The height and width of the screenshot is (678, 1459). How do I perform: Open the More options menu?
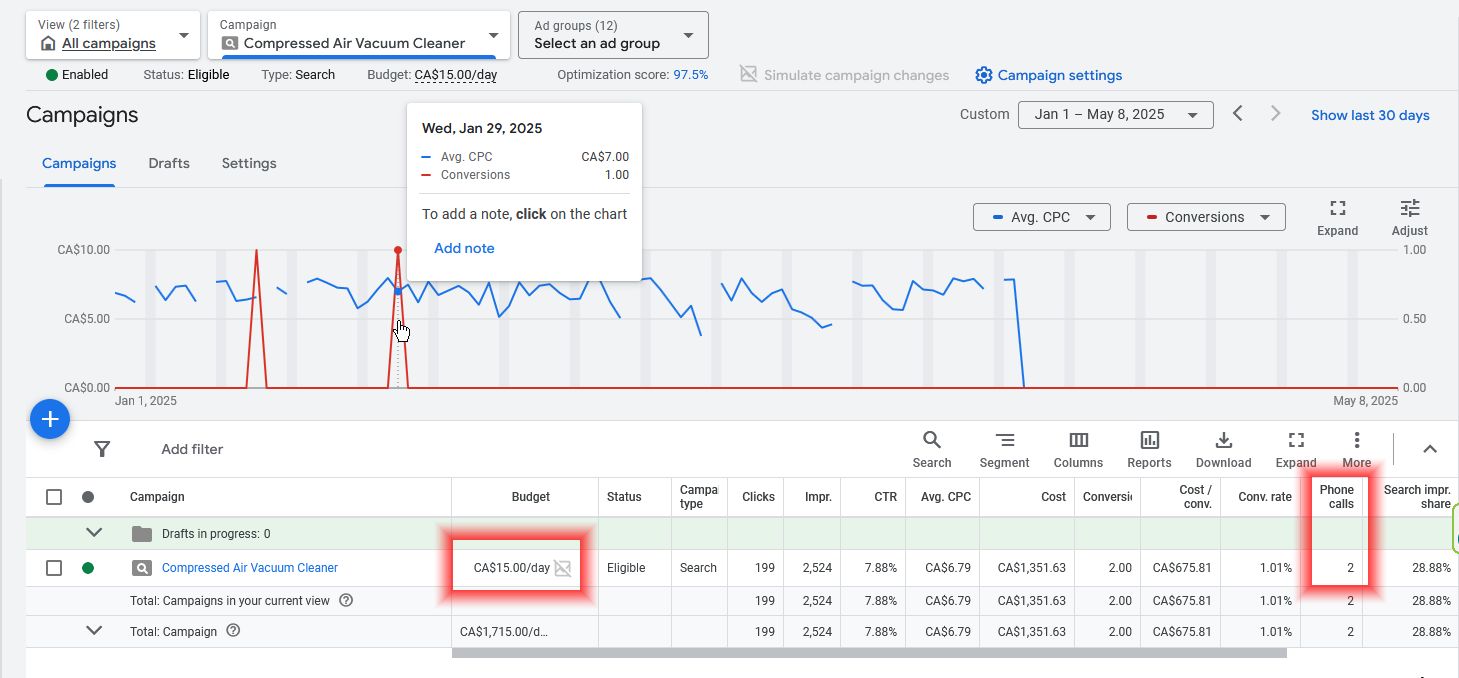click(x=1356, y=449)
